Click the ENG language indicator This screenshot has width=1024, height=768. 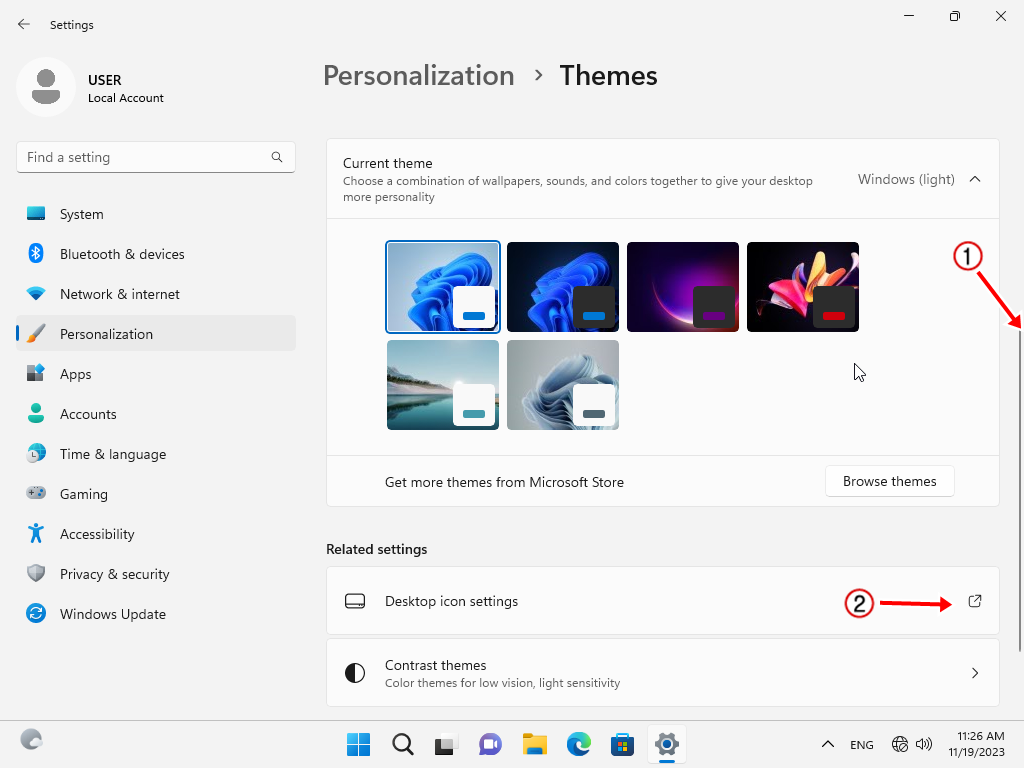click(x=862, y=744)
